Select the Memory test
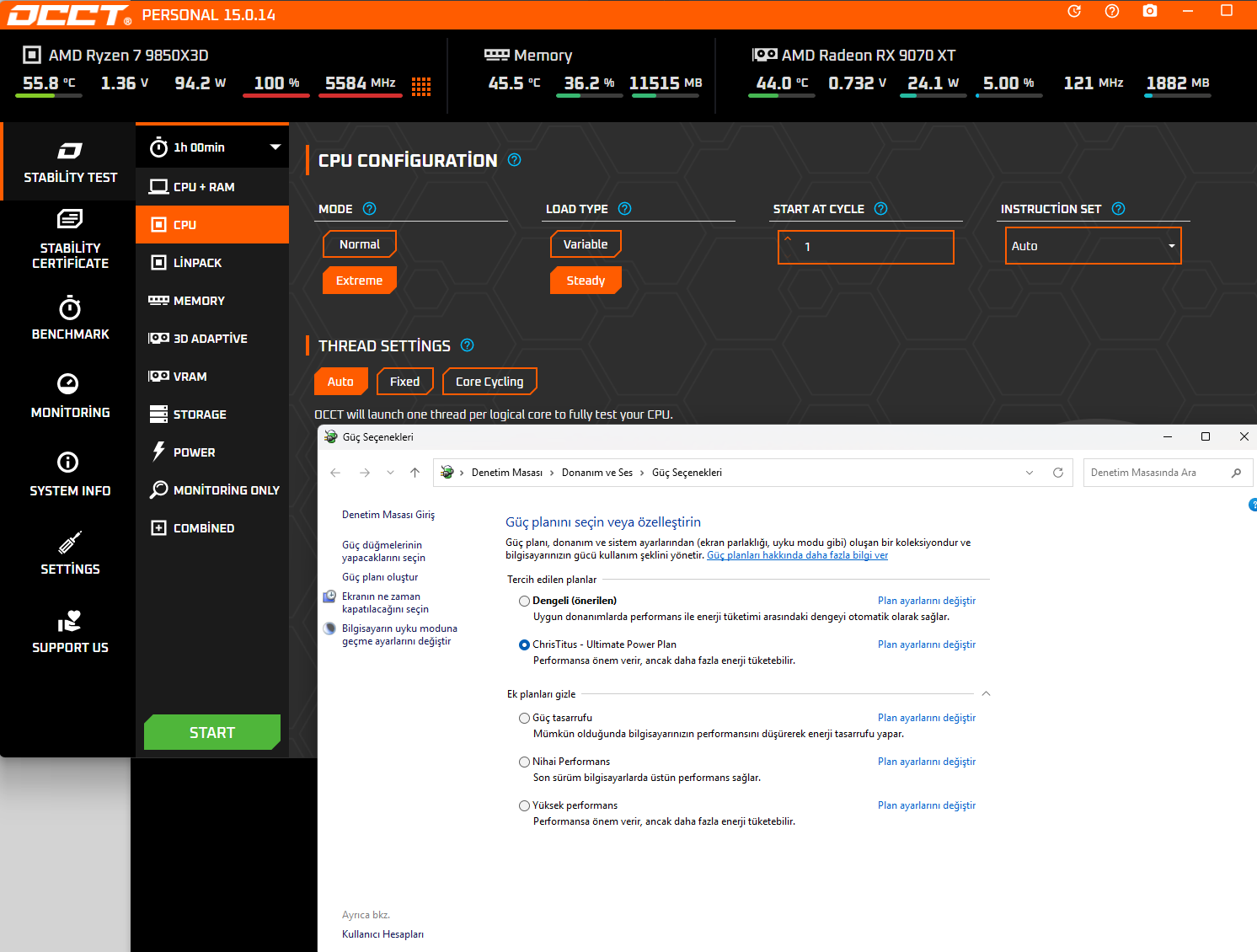 [x=212, y=301]
